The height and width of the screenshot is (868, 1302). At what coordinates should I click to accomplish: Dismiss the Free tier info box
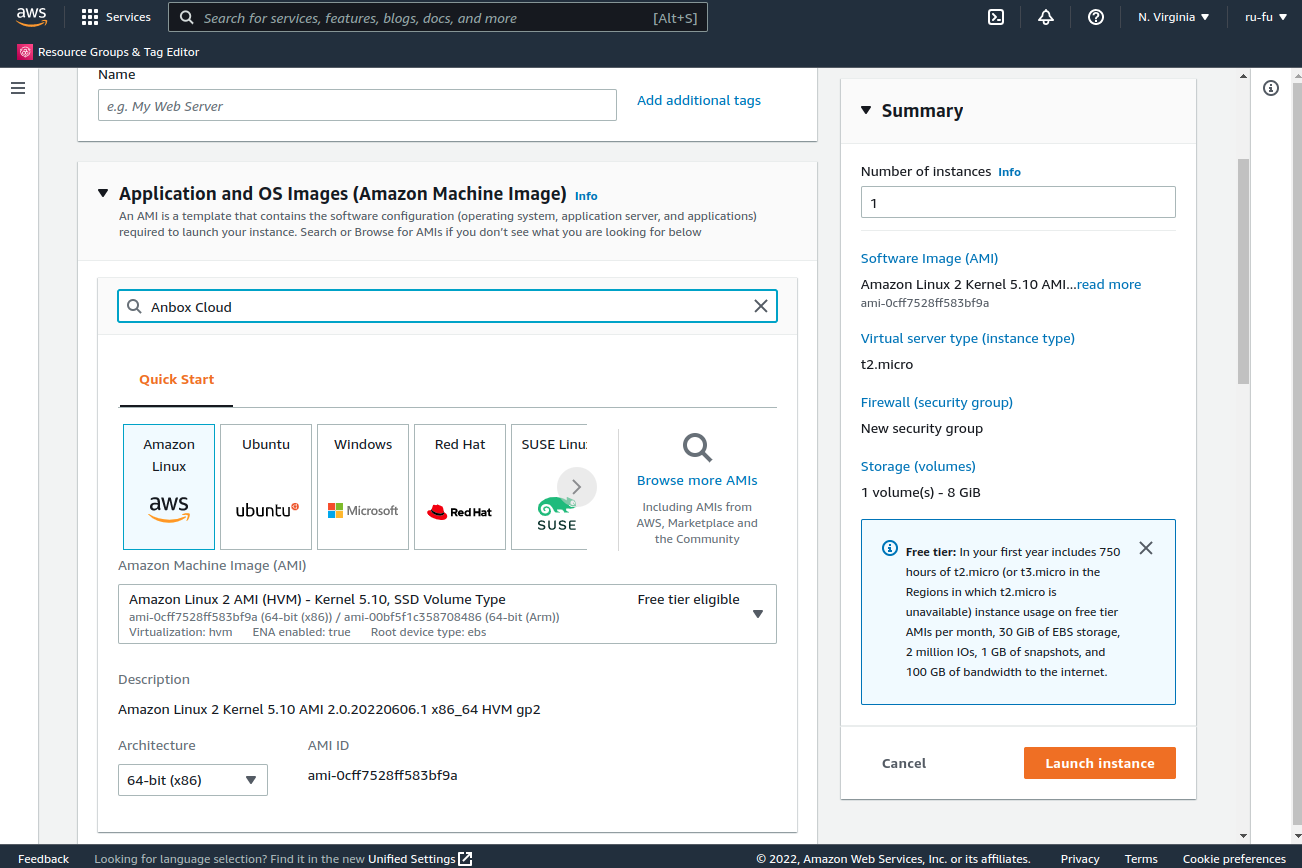click(1146, 548)
